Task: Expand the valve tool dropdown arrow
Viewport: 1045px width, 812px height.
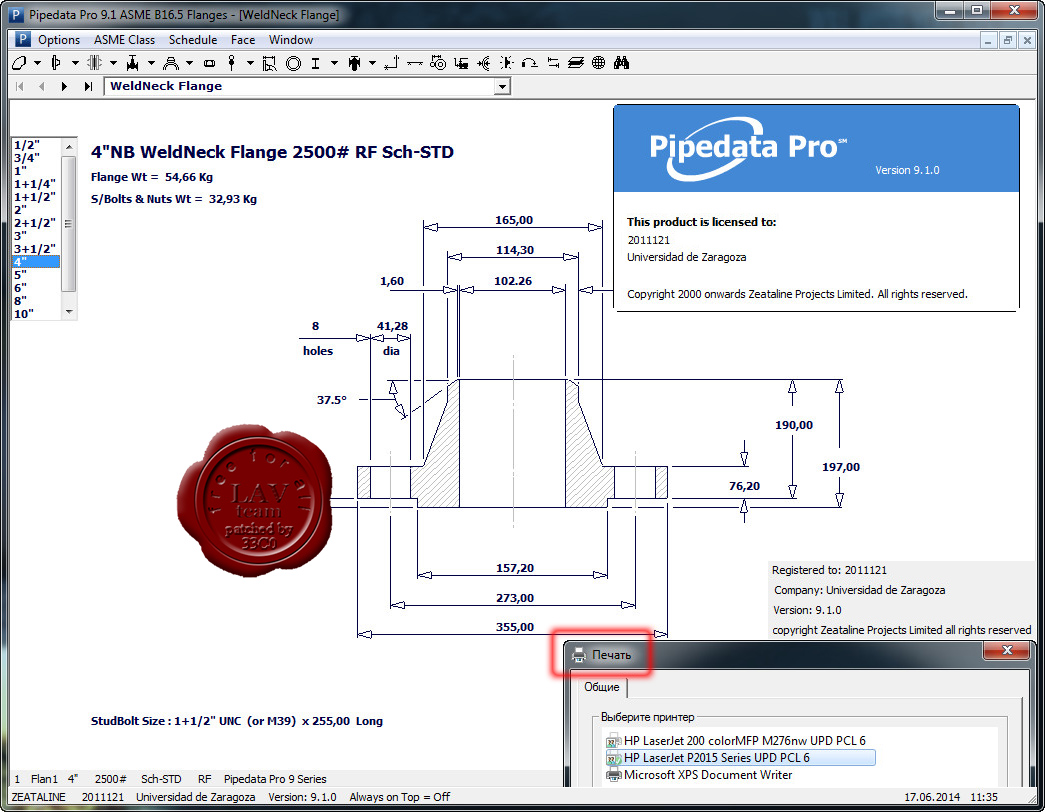Action: [x=151, y=63]
